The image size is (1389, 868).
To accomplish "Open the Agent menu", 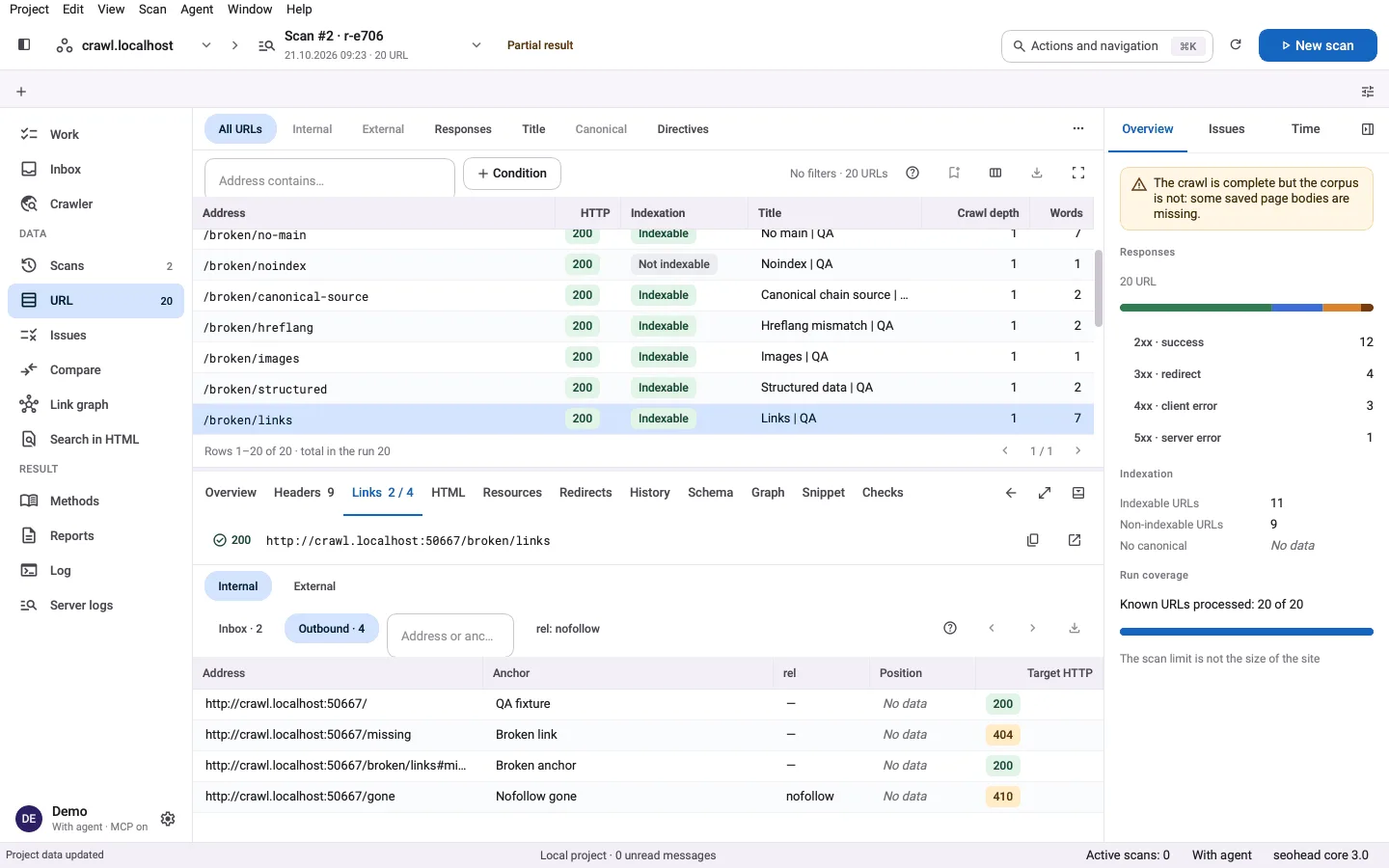I will click(x=197, y=10).
